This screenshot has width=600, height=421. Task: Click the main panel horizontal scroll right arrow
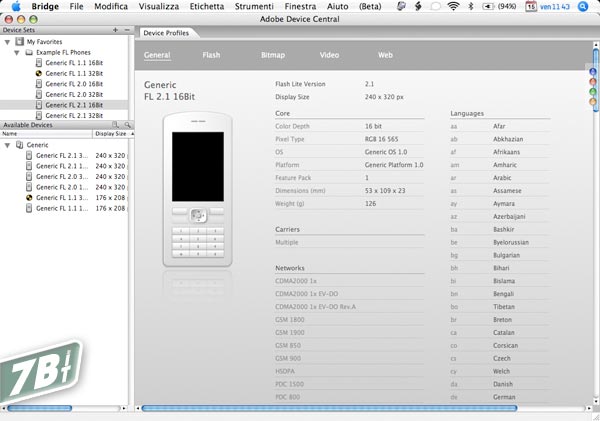pyautogui.click(x=589, y=408)
